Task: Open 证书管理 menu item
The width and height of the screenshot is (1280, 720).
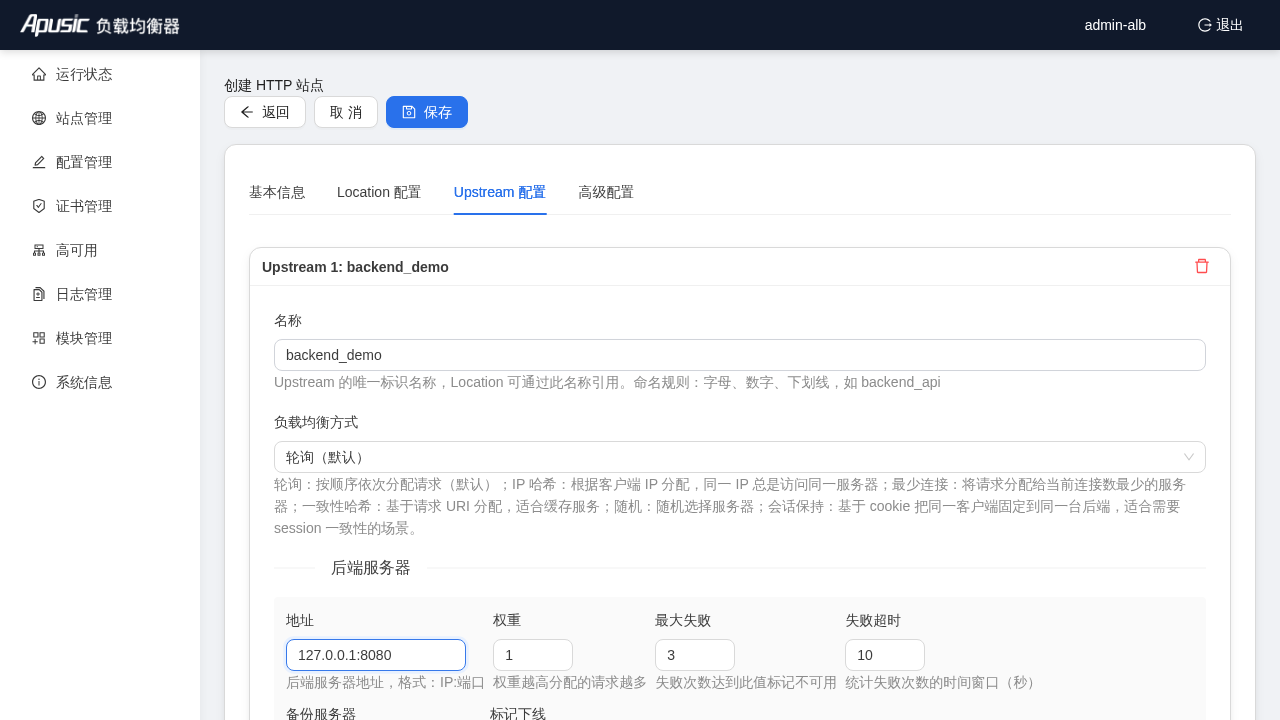Action: [100, 206]
